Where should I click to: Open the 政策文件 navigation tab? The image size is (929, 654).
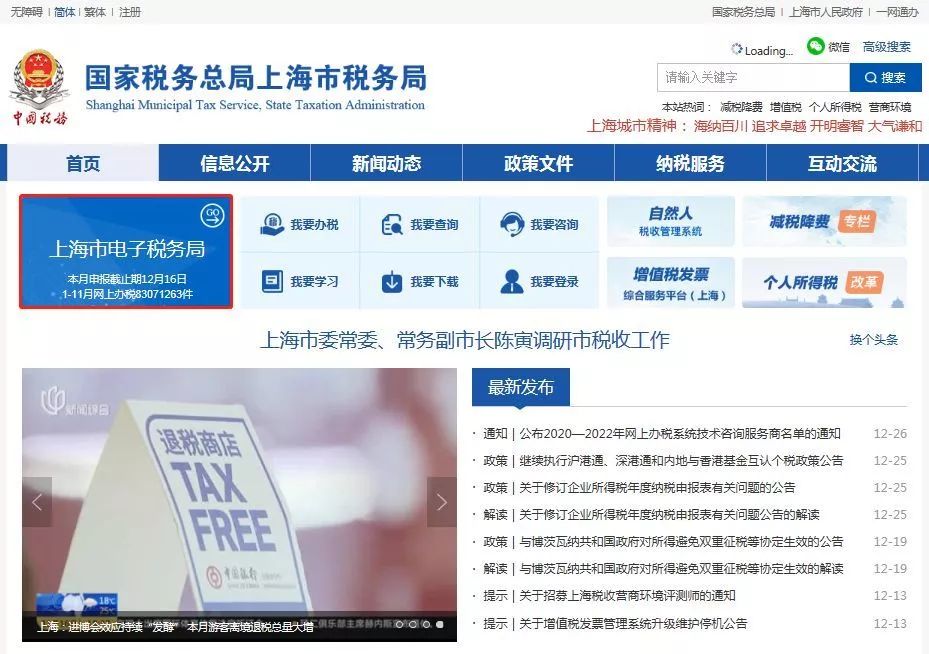(x=539, y=163)
